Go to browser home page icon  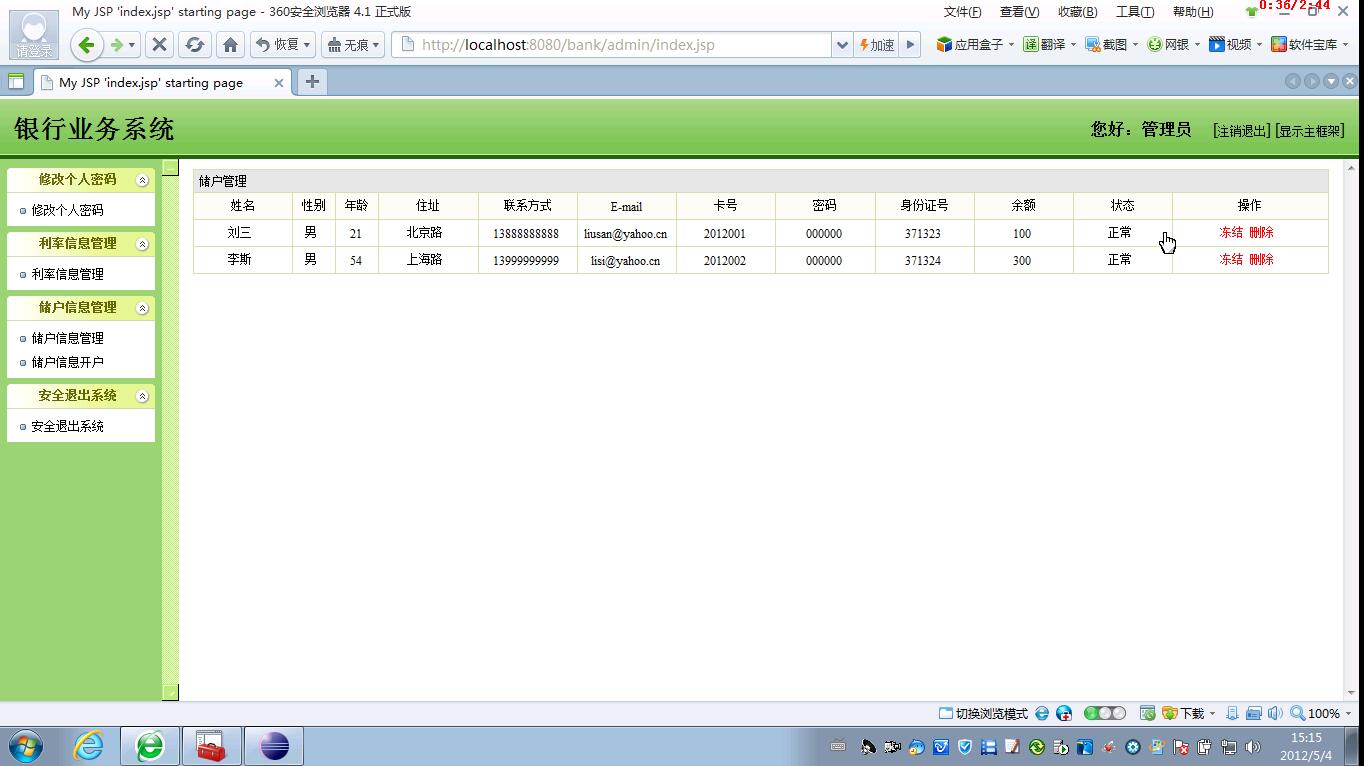pyautogui.click(x=230, y=45)
